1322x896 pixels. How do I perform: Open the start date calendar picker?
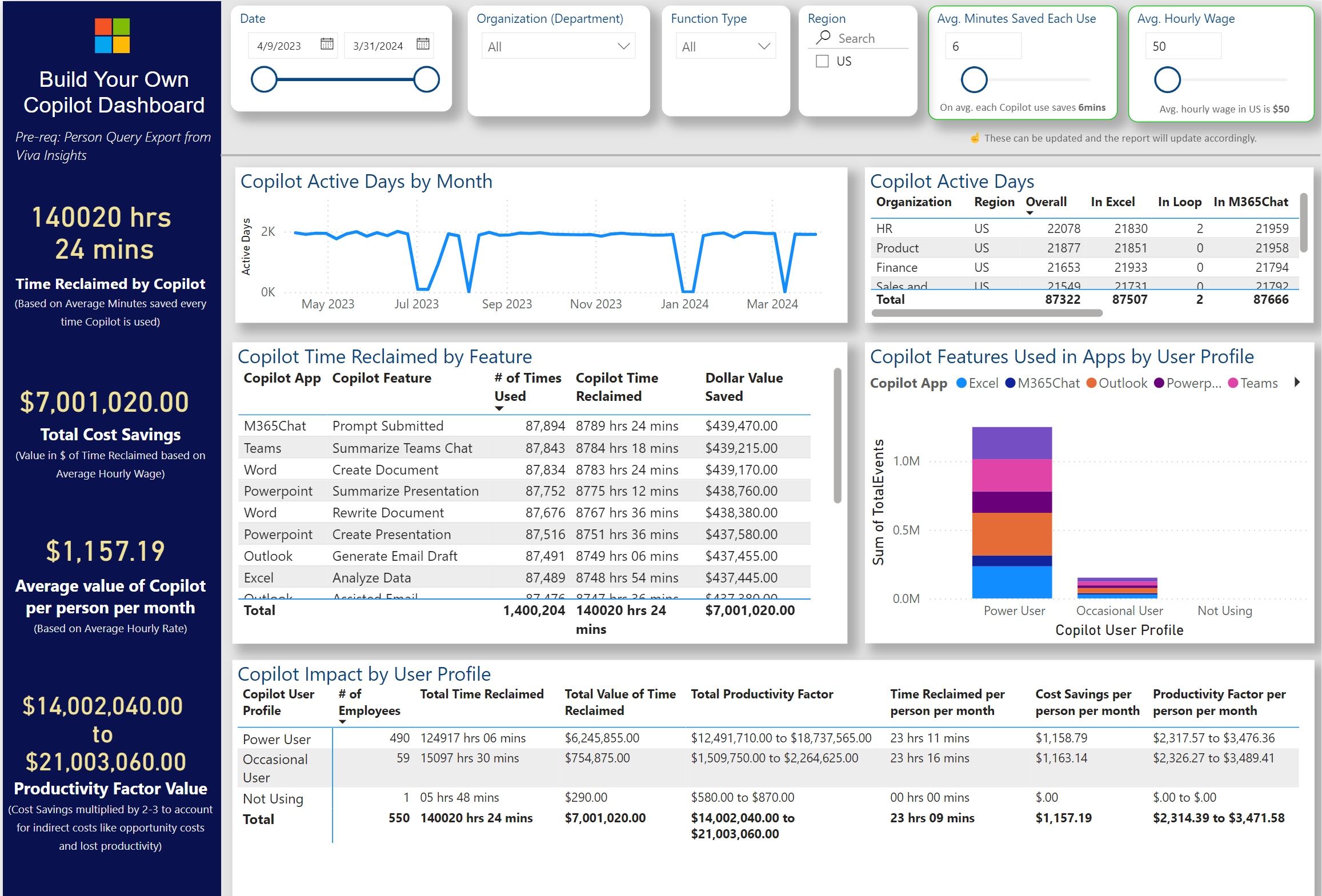pyautogui.click(x=327, y=44)
